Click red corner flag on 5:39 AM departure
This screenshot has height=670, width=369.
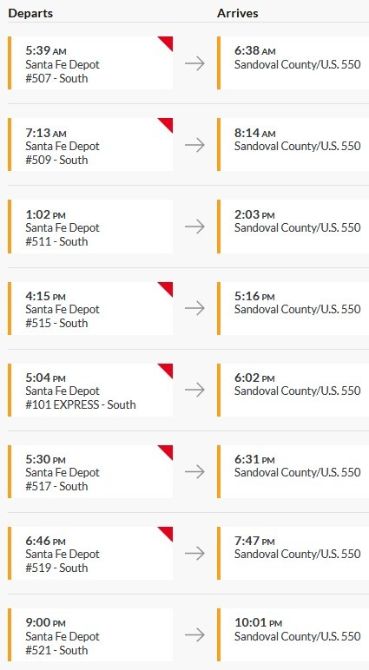[167, 42]
